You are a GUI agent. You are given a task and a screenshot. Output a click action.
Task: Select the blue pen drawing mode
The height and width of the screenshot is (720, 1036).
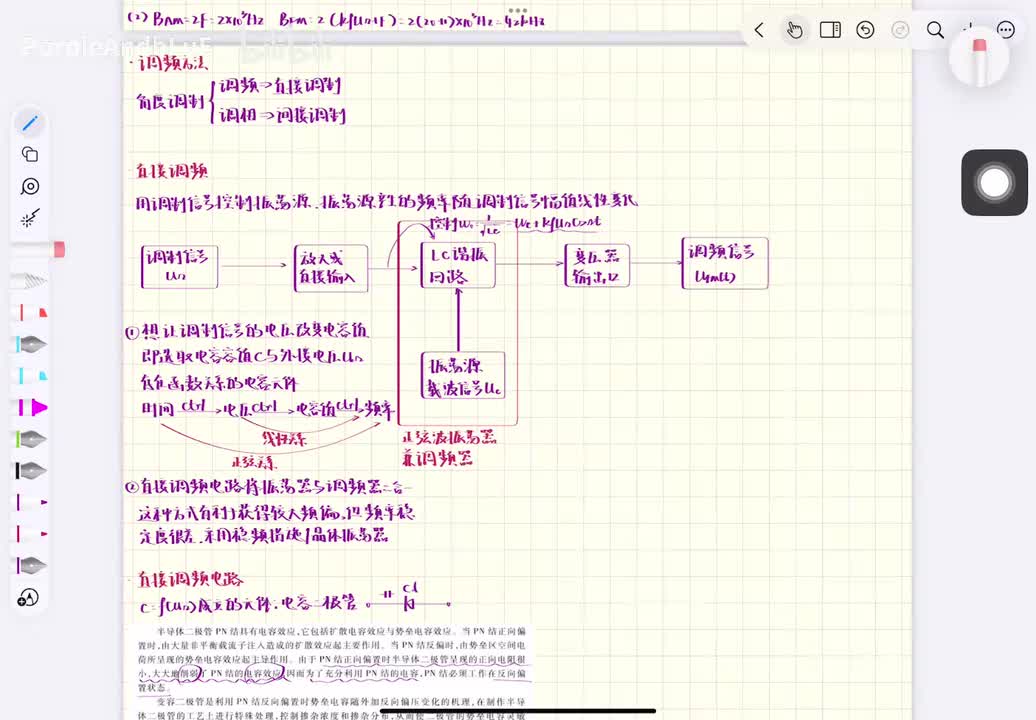click(x=30, y=123)
